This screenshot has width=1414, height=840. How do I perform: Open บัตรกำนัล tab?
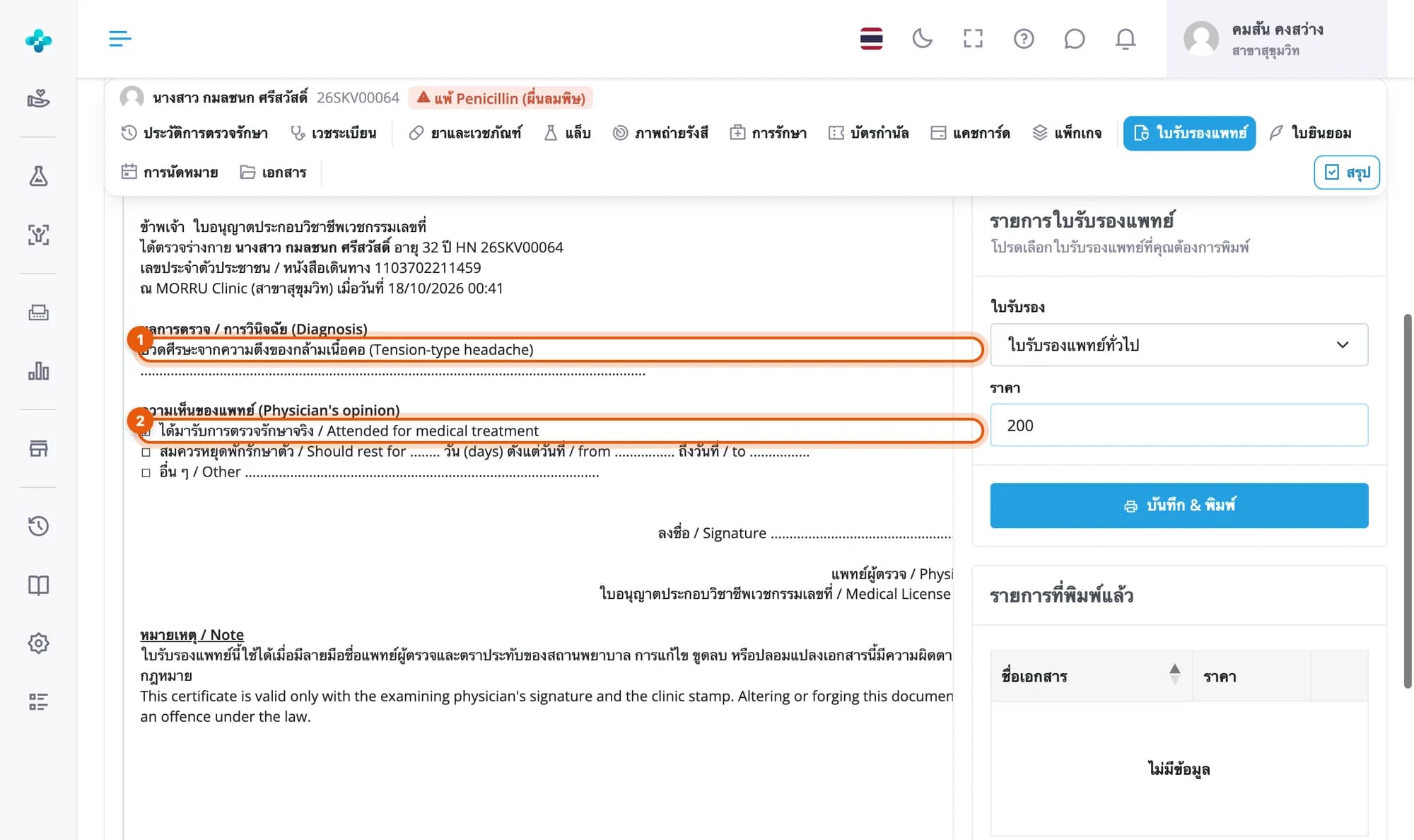869,133
